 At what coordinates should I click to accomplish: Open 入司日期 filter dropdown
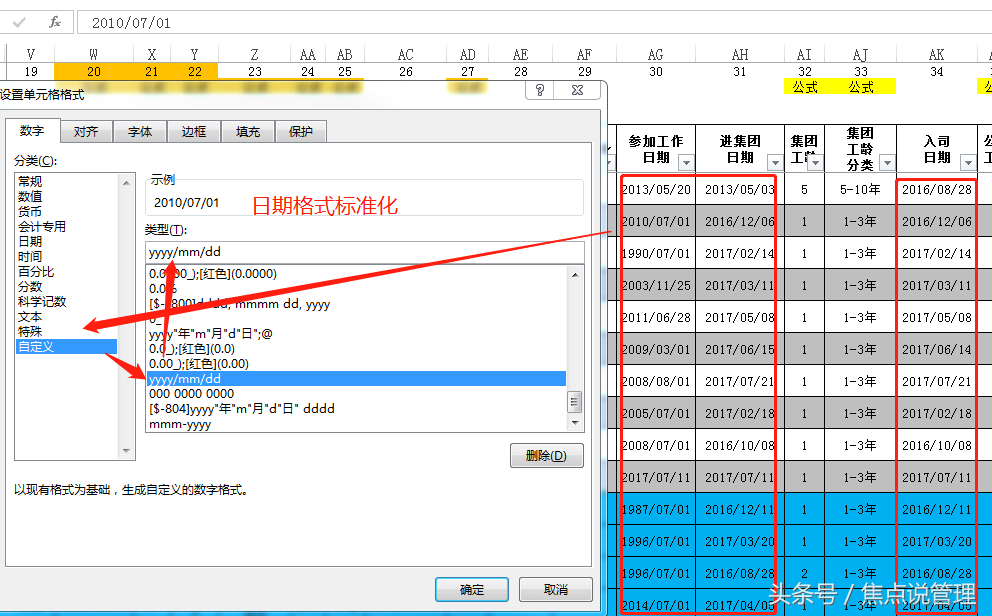tap(968, 163)
